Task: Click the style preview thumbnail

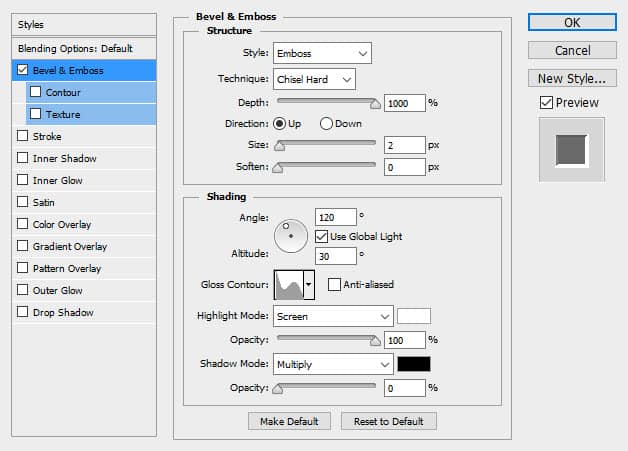Action: point(571,149)
